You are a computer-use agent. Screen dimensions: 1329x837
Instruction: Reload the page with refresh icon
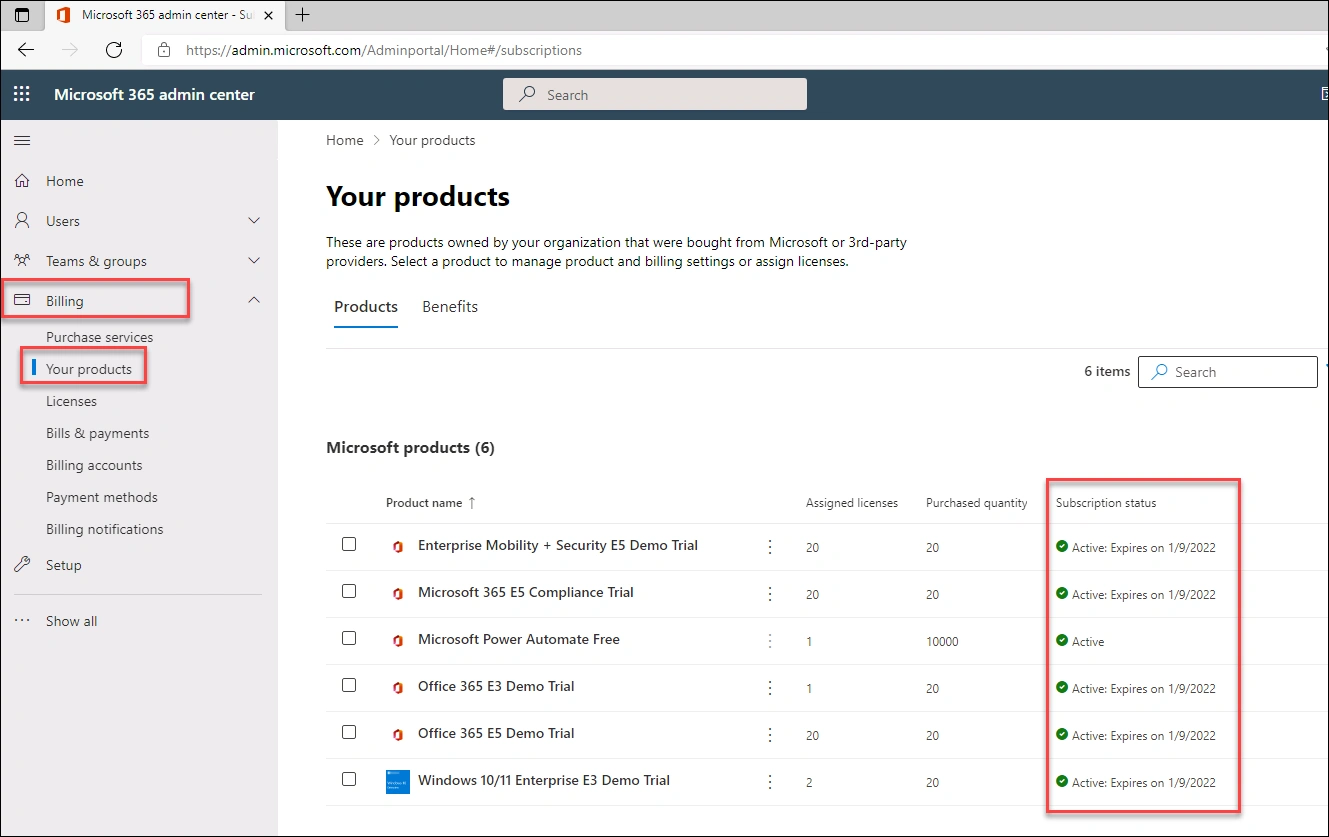114,50
